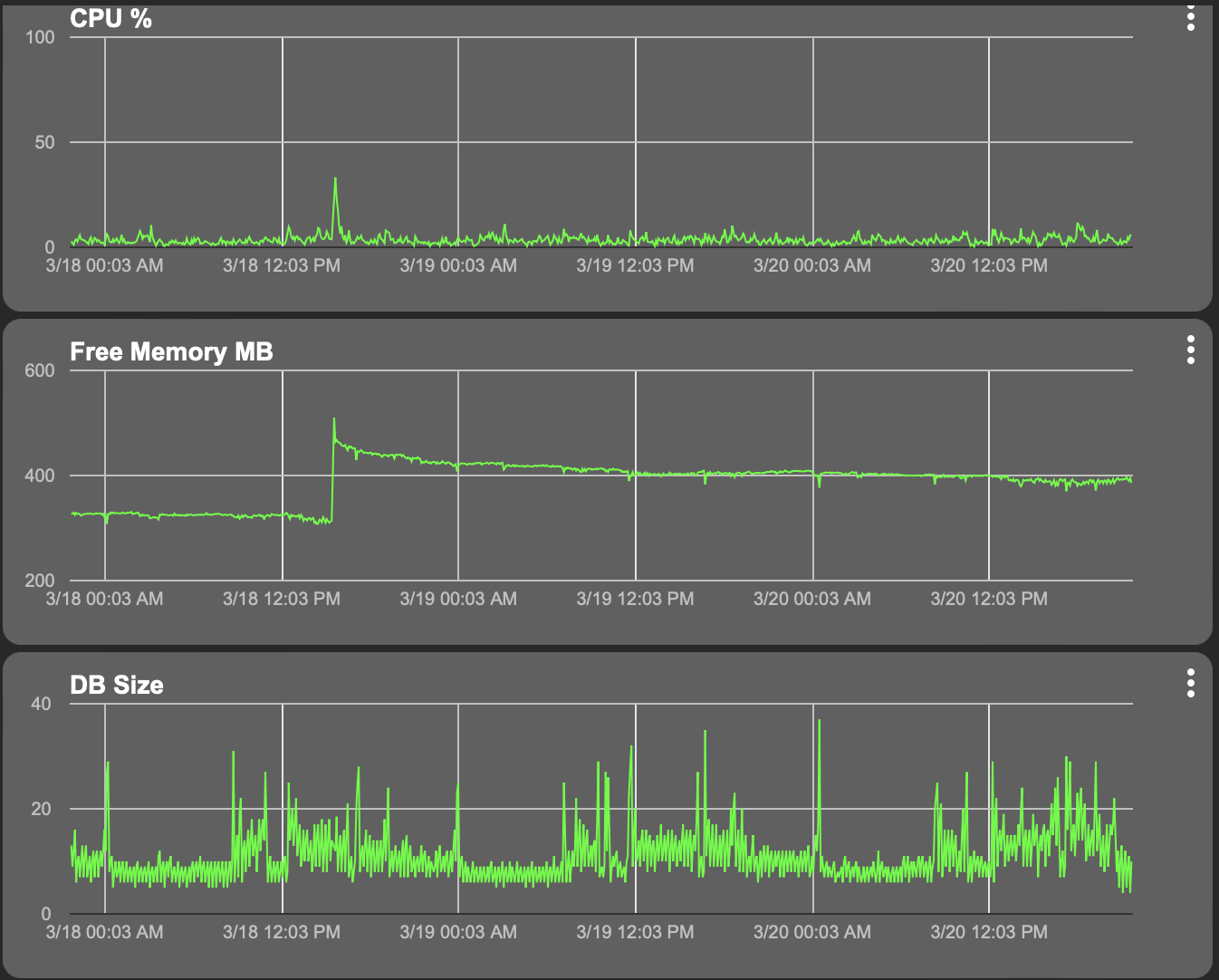Viewport: 1219px width, 980px height.
Task: Click the 3/18 00:03 AM label under DB Size chart
Action: click(105, 932)
